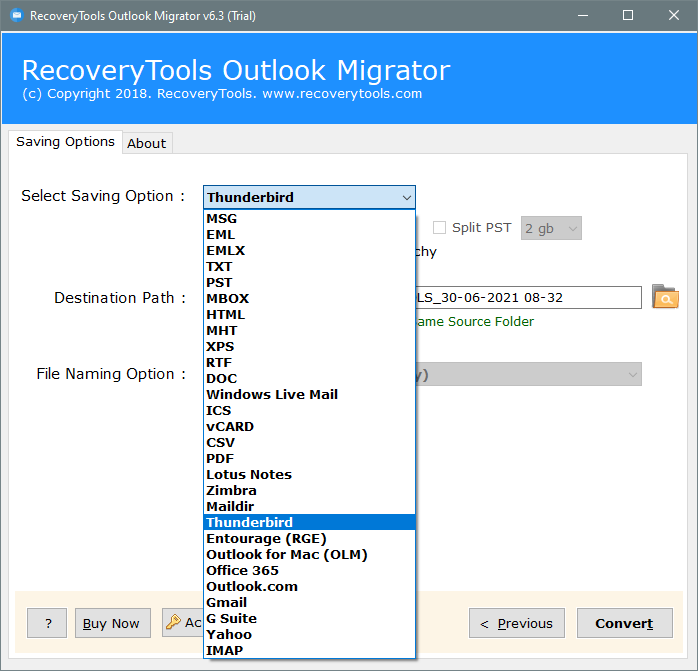Choose Lotus Notes from the list
The height and width of the screenshot is (671, 698).
[309, 475]
